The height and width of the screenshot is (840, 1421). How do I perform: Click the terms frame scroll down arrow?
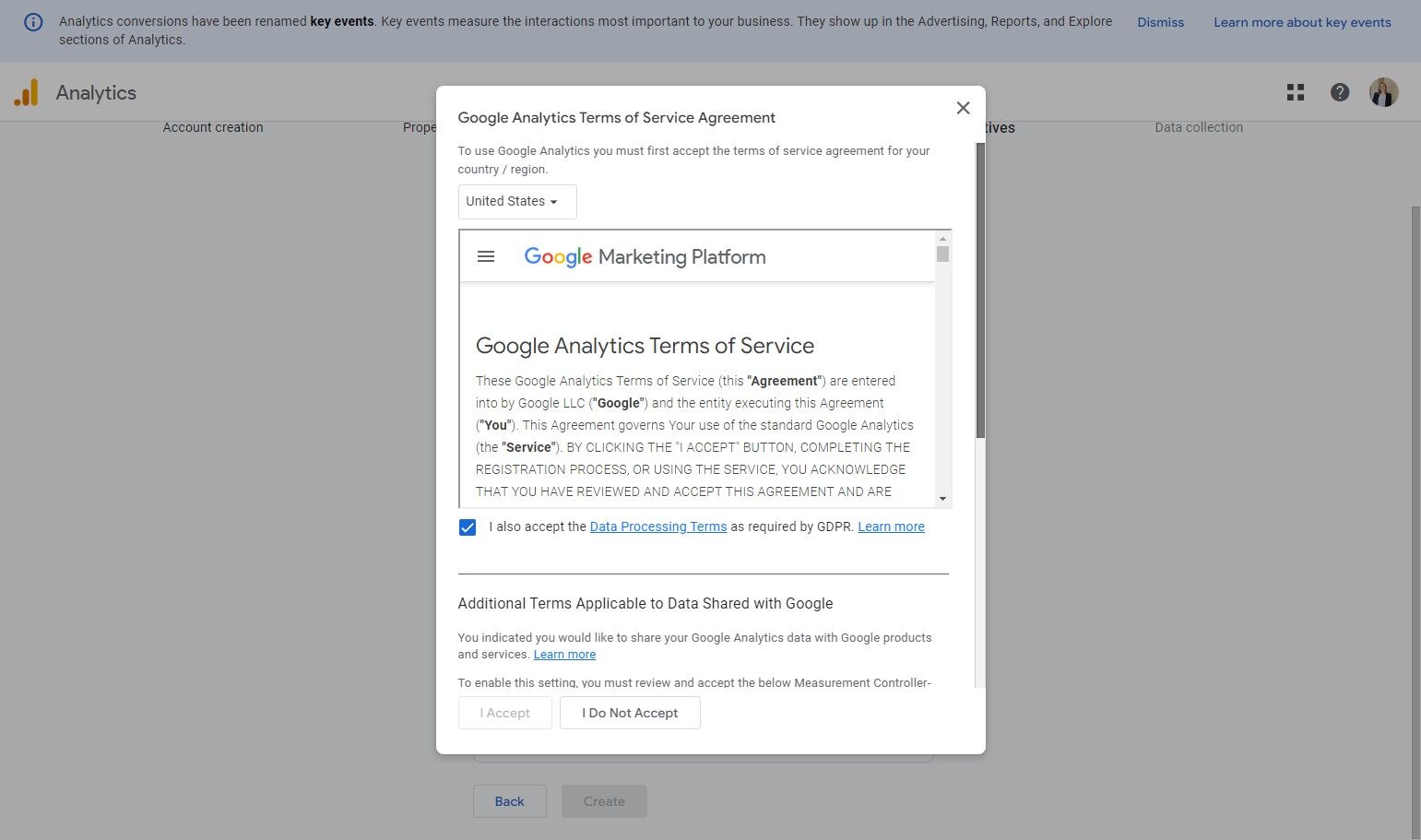[942, 499]
